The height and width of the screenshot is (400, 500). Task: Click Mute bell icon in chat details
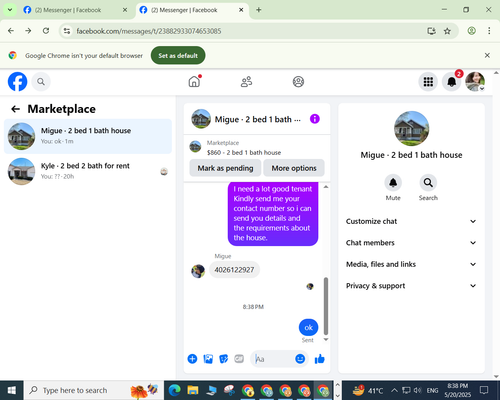coord(393,183)
